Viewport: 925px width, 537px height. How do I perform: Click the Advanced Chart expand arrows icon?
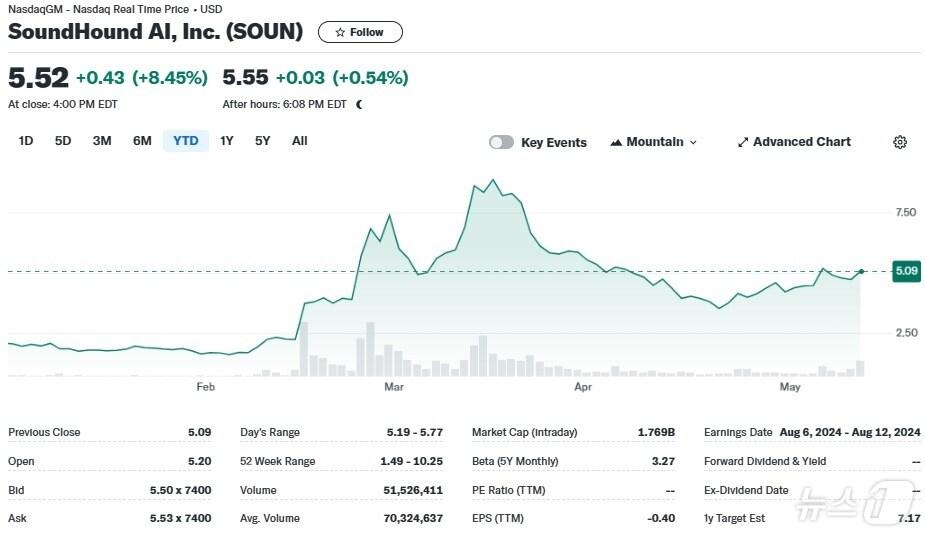tap(743, 142)
